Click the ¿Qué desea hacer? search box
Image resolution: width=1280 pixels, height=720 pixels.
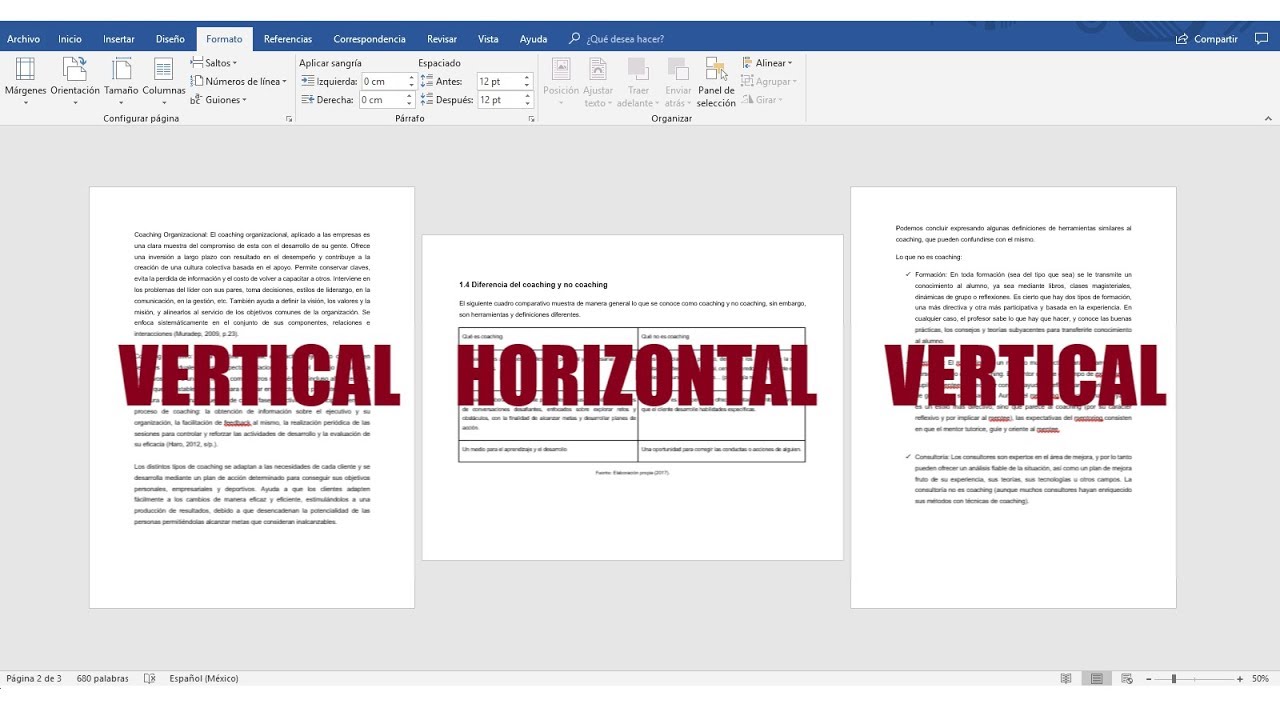tap(616, 39)
